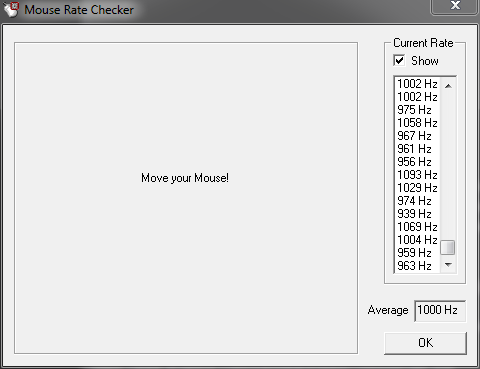Click the Average 1000 Hz field
Screen dimensions: 480x369
click(x=440, y=311)
